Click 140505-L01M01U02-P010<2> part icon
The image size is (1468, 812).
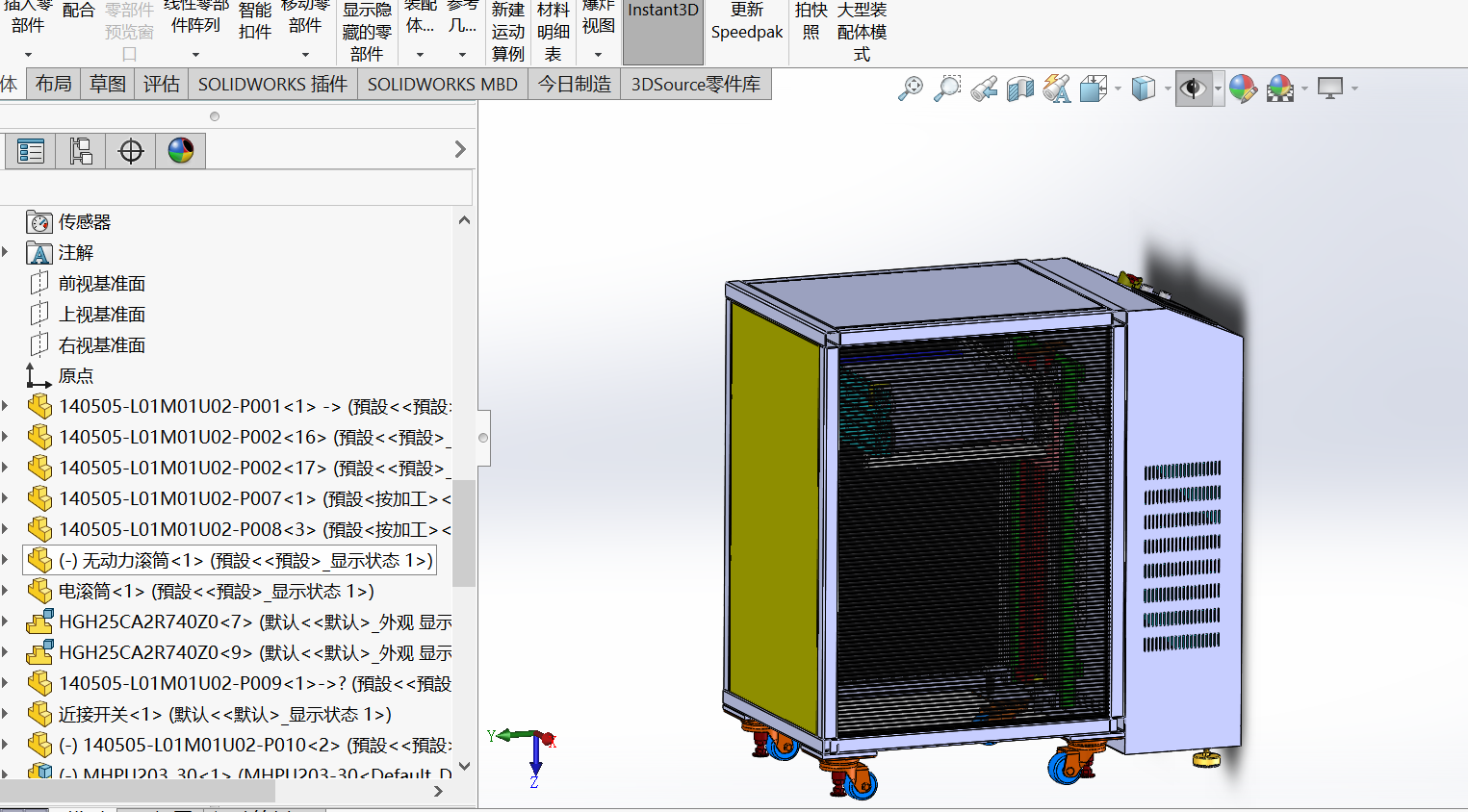(x=39, y=745)
